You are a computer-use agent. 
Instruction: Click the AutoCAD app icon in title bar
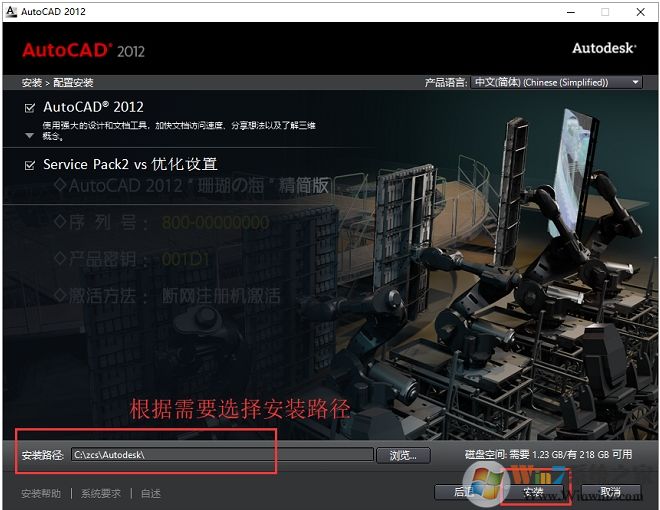pos(11,11)
